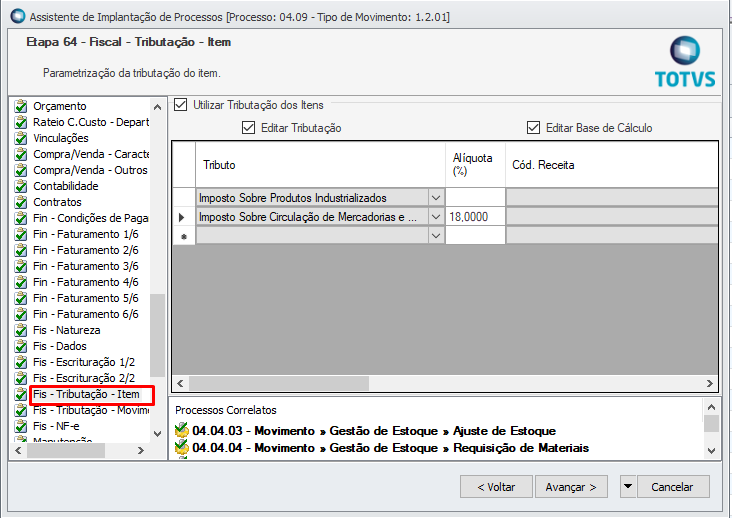
Task: Click the < Voltar button
Action: coord(496,487)
